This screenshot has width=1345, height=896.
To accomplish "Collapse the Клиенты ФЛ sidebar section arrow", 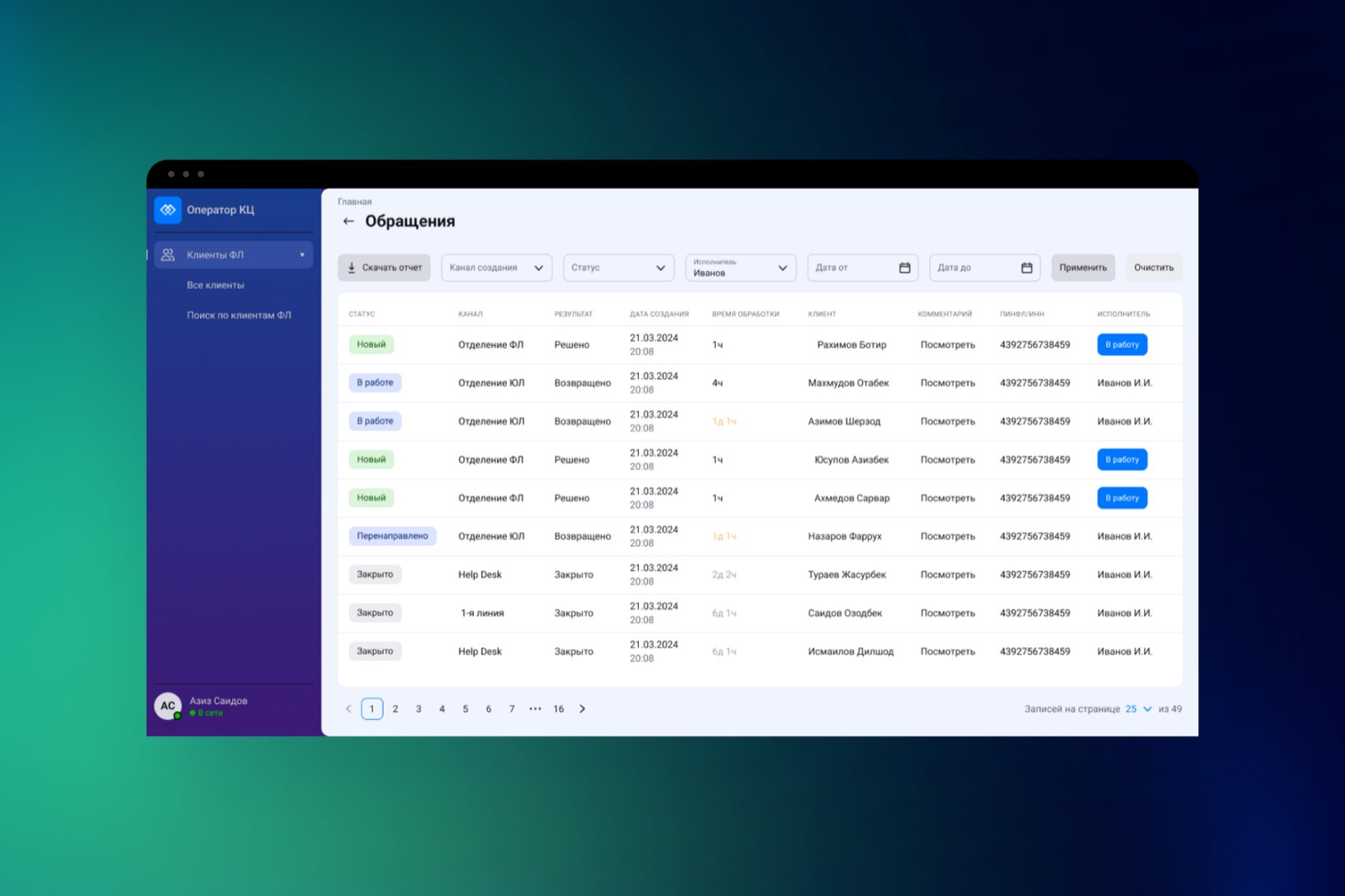I will 302,255.
